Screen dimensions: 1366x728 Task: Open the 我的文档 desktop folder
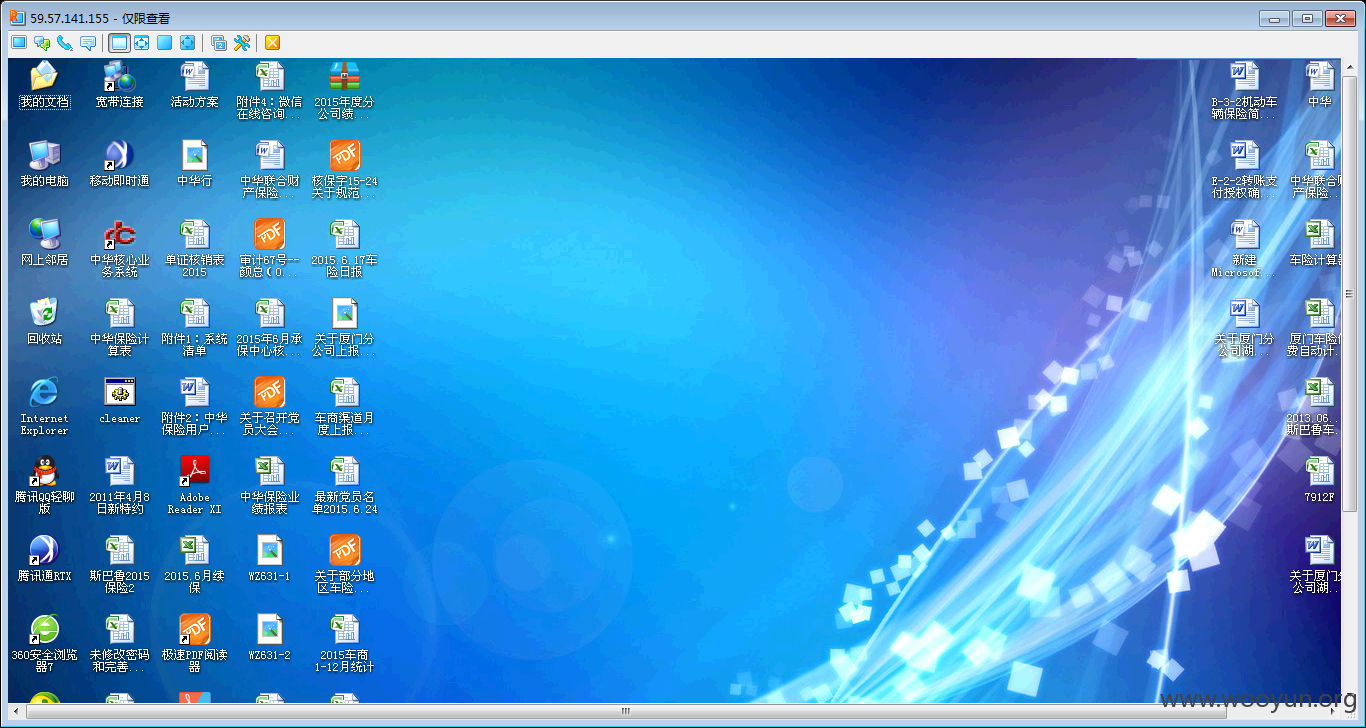coord(44,85)
